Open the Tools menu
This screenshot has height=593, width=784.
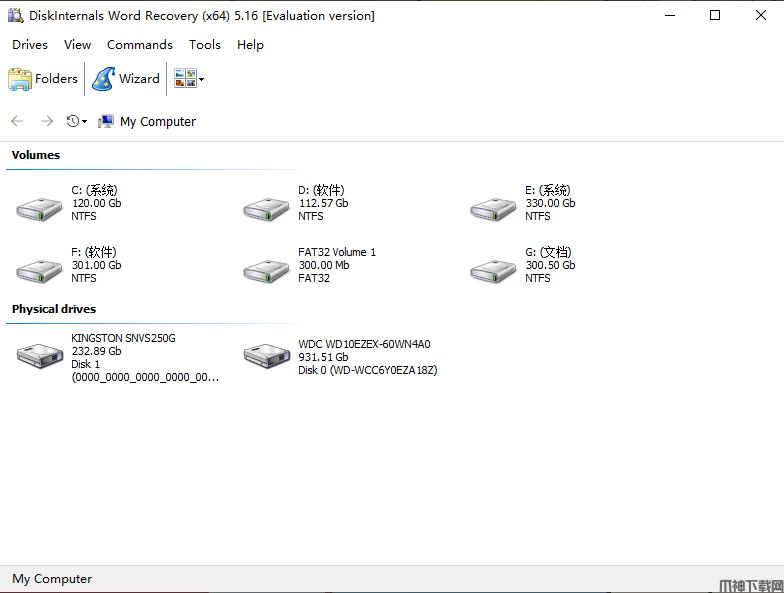[x=205, y=44]
